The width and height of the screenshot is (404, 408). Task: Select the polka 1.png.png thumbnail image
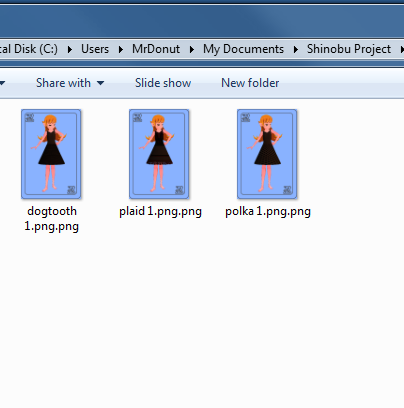267,154
